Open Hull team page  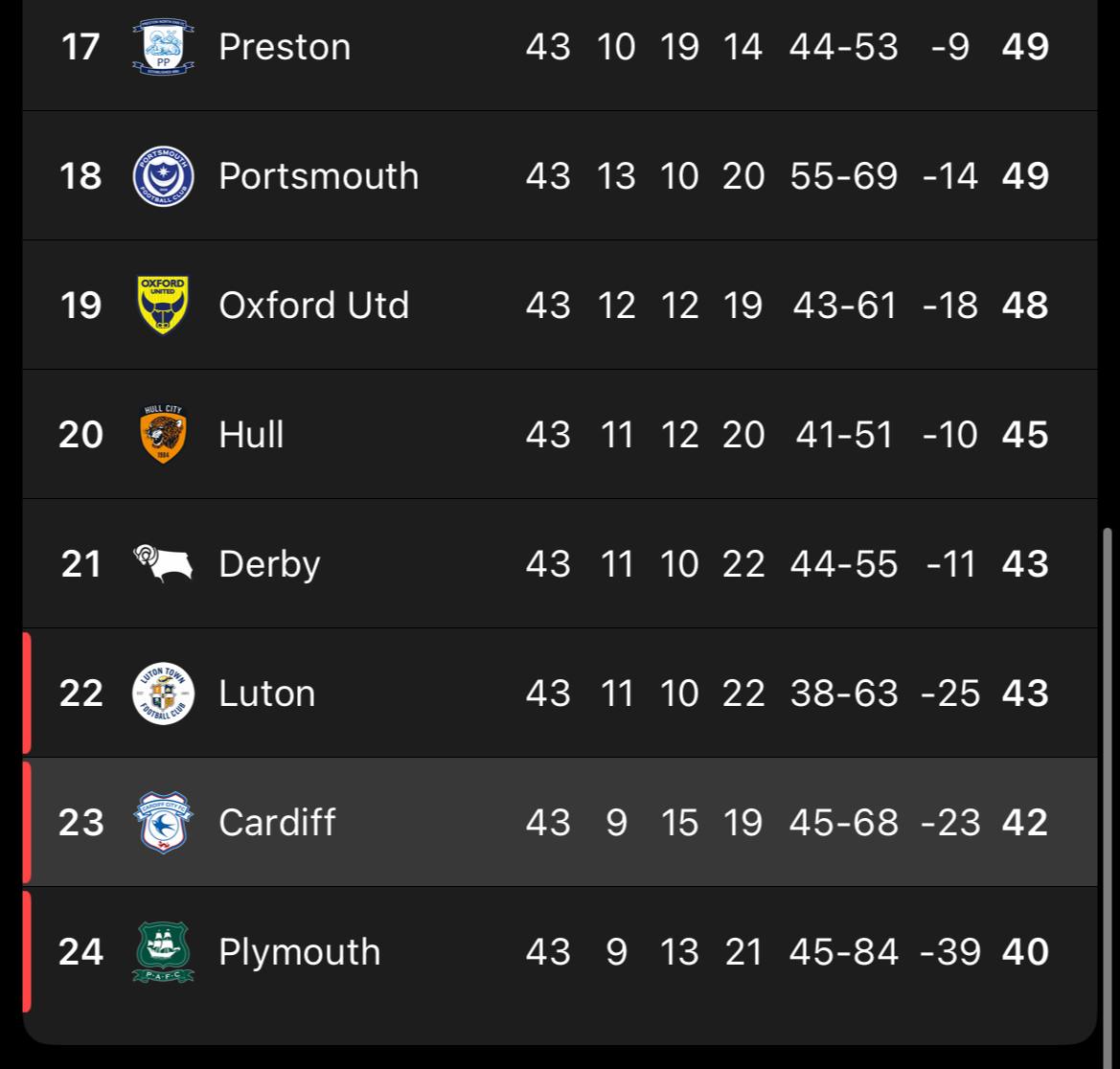[251, 435]
